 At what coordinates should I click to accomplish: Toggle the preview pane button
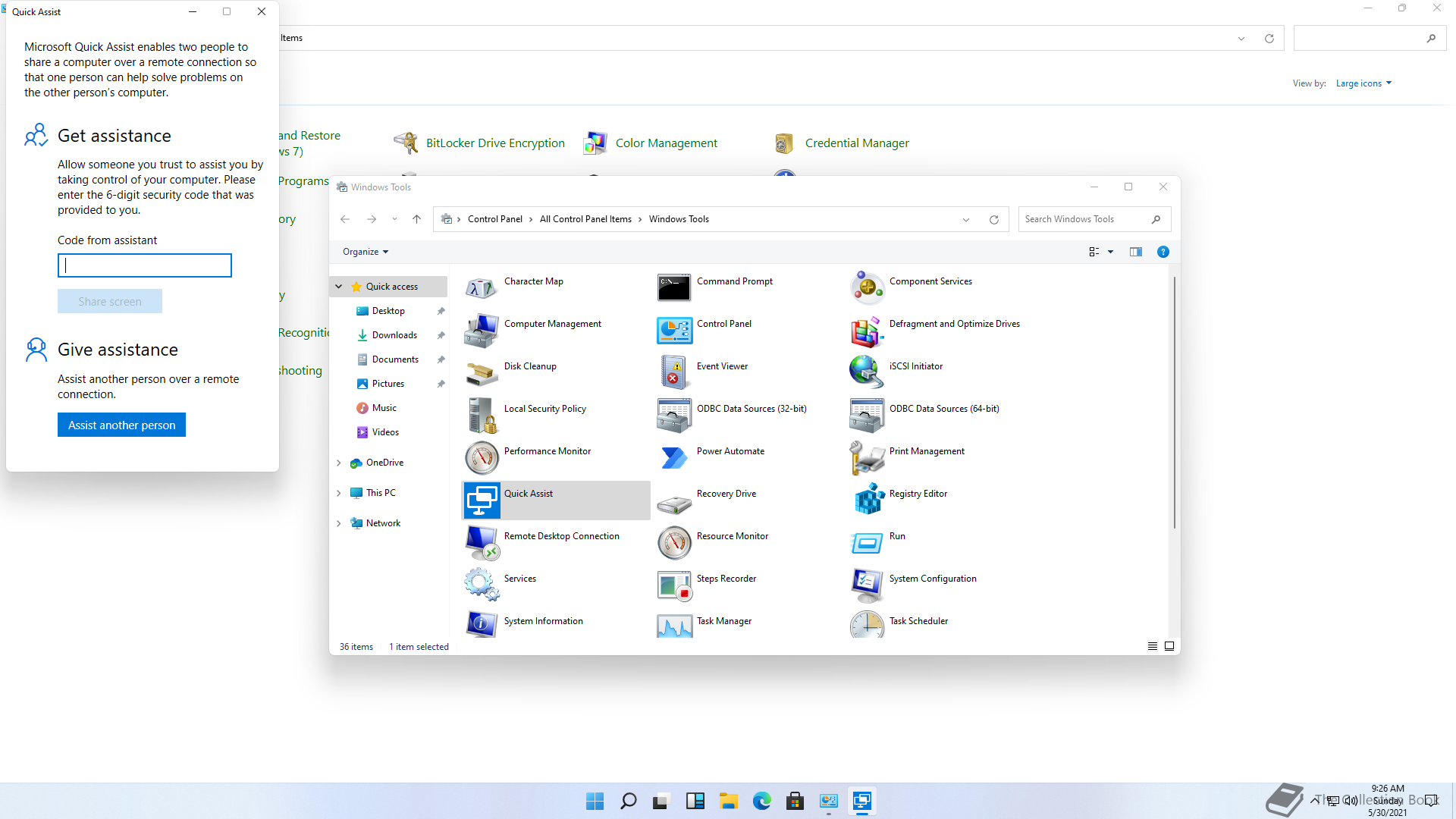click(x=1135, y=252)
